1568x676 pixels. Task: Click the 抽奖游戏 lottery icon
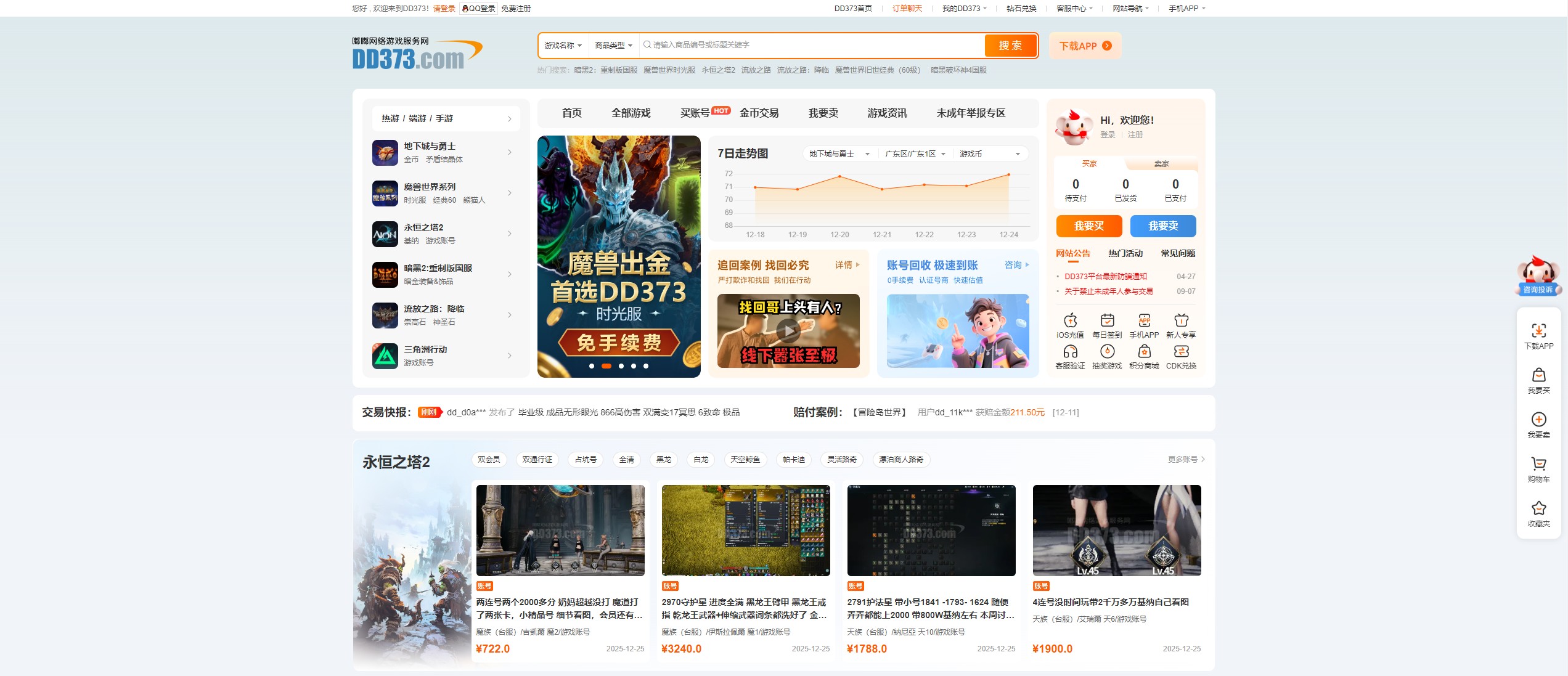coord(1108,356)
